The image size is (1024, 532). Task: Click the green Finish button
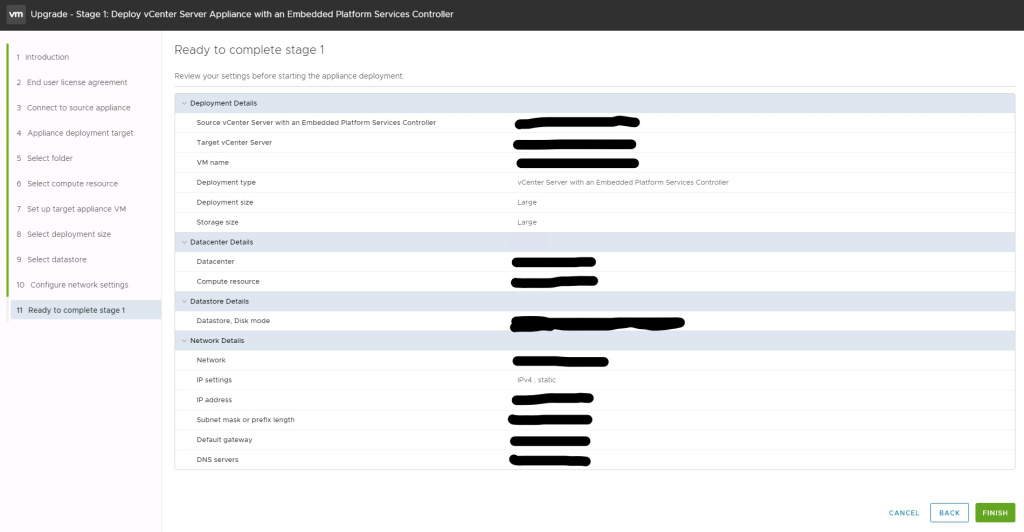(x=995, y=513)
